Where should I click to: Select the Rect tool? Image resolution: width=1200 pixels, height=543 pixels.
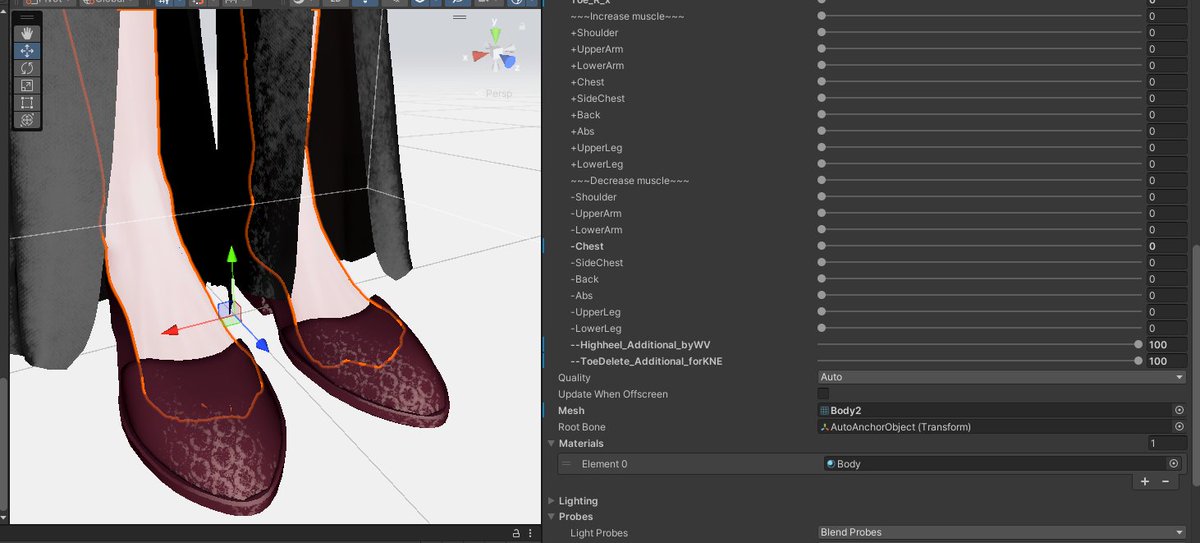click(27, 102)
